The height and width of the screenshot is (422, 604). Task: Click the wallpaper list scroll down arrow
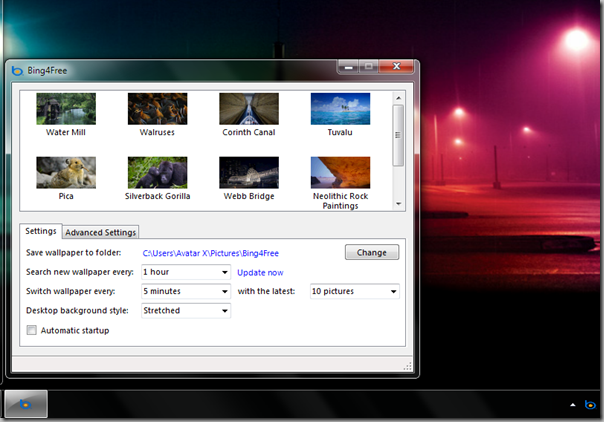coord(398,204)
